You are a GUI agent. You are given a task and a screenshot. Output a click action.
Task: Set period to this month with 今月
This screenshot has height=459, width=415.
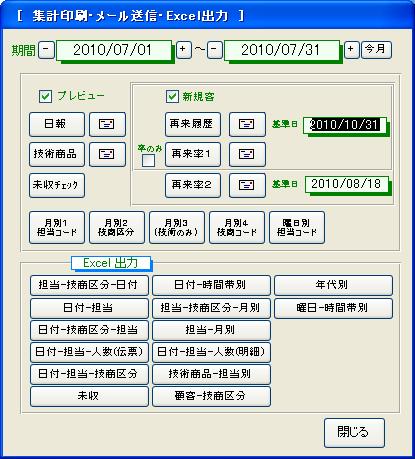tap(376, 50)
